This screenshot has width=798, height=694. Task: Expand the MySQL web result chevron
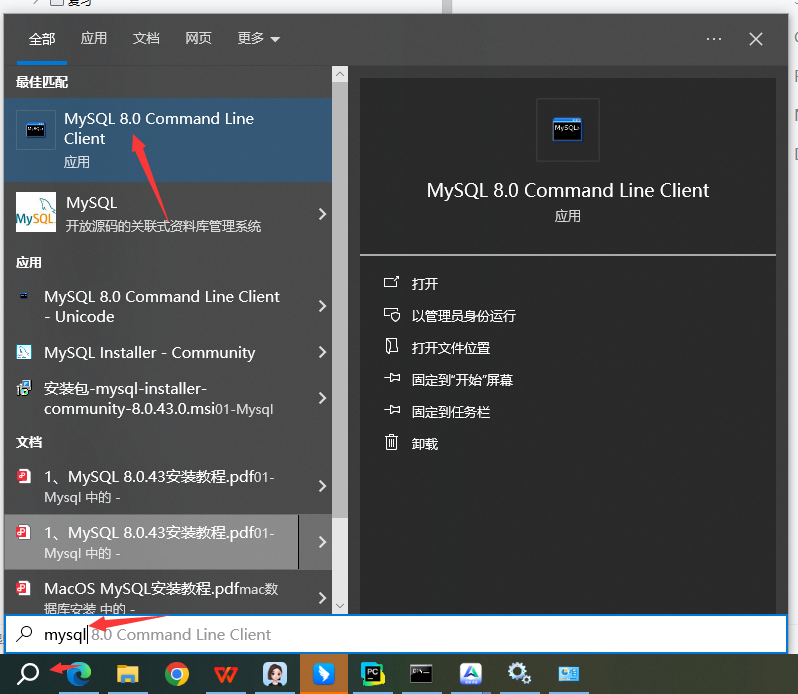click(322, 214)
